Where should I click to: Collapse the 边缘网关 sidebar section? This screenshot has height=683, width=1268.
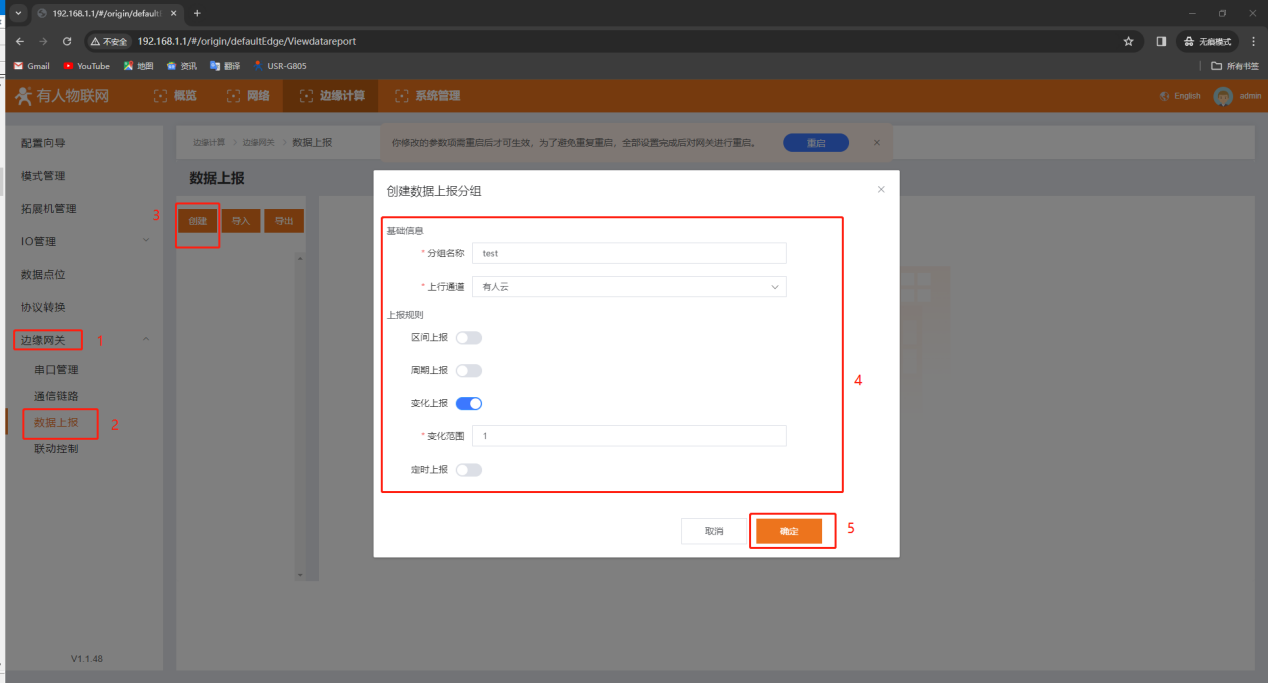pyautogui.click(x=146, y=340)
